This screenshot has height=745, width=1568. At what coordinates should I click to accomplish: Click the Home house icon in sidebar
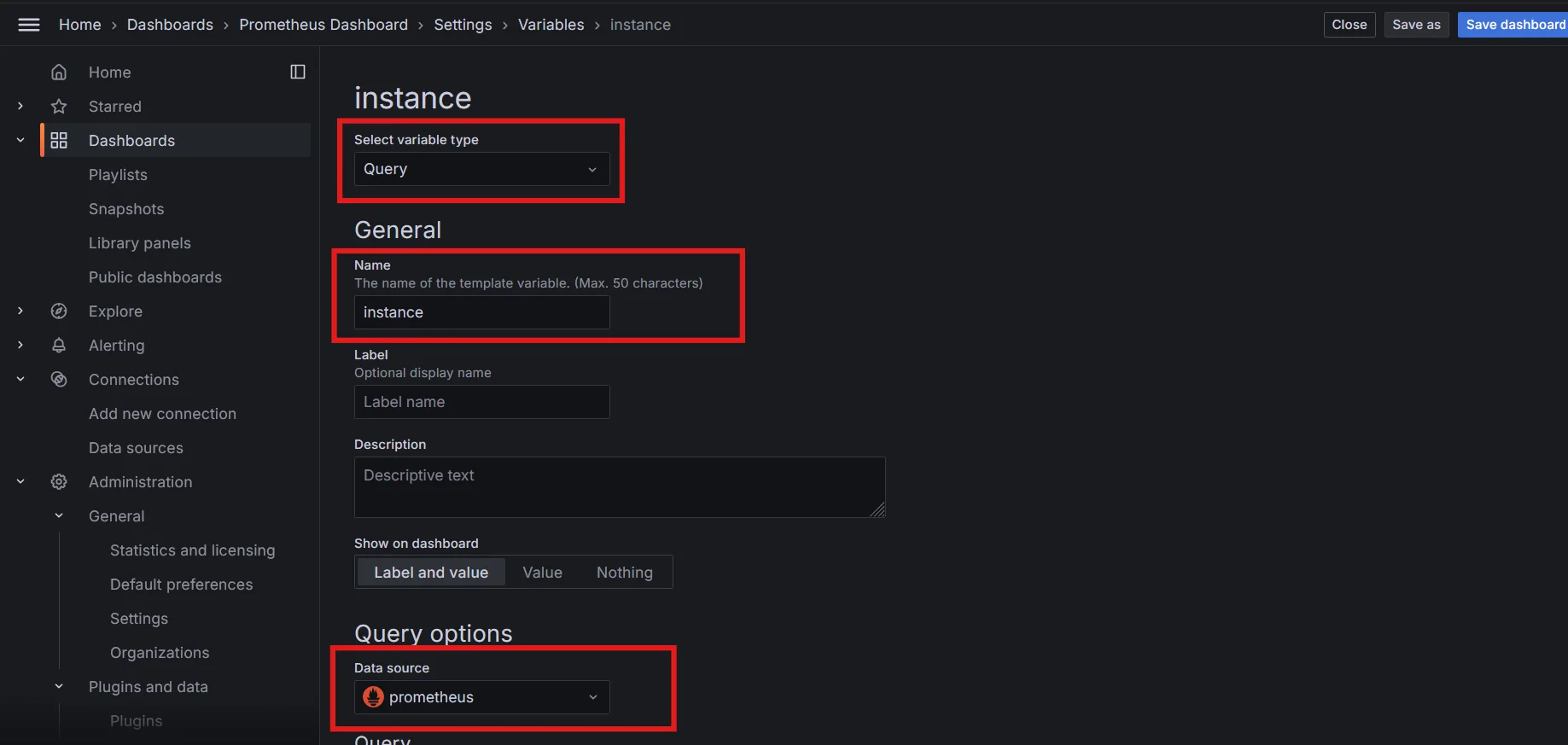[x=59, y=73]
